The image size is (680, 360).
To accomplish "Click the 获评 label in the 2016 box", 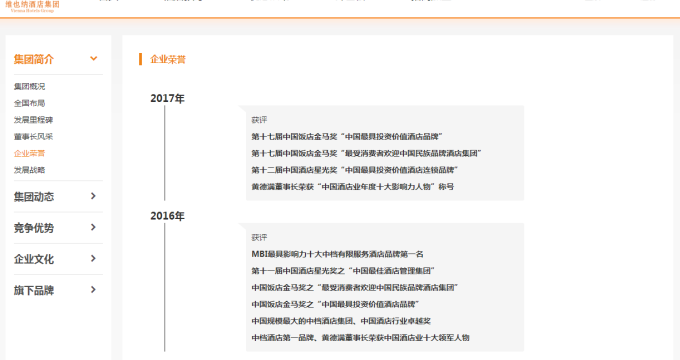I will pyautogui.click(x=259, y=237).
